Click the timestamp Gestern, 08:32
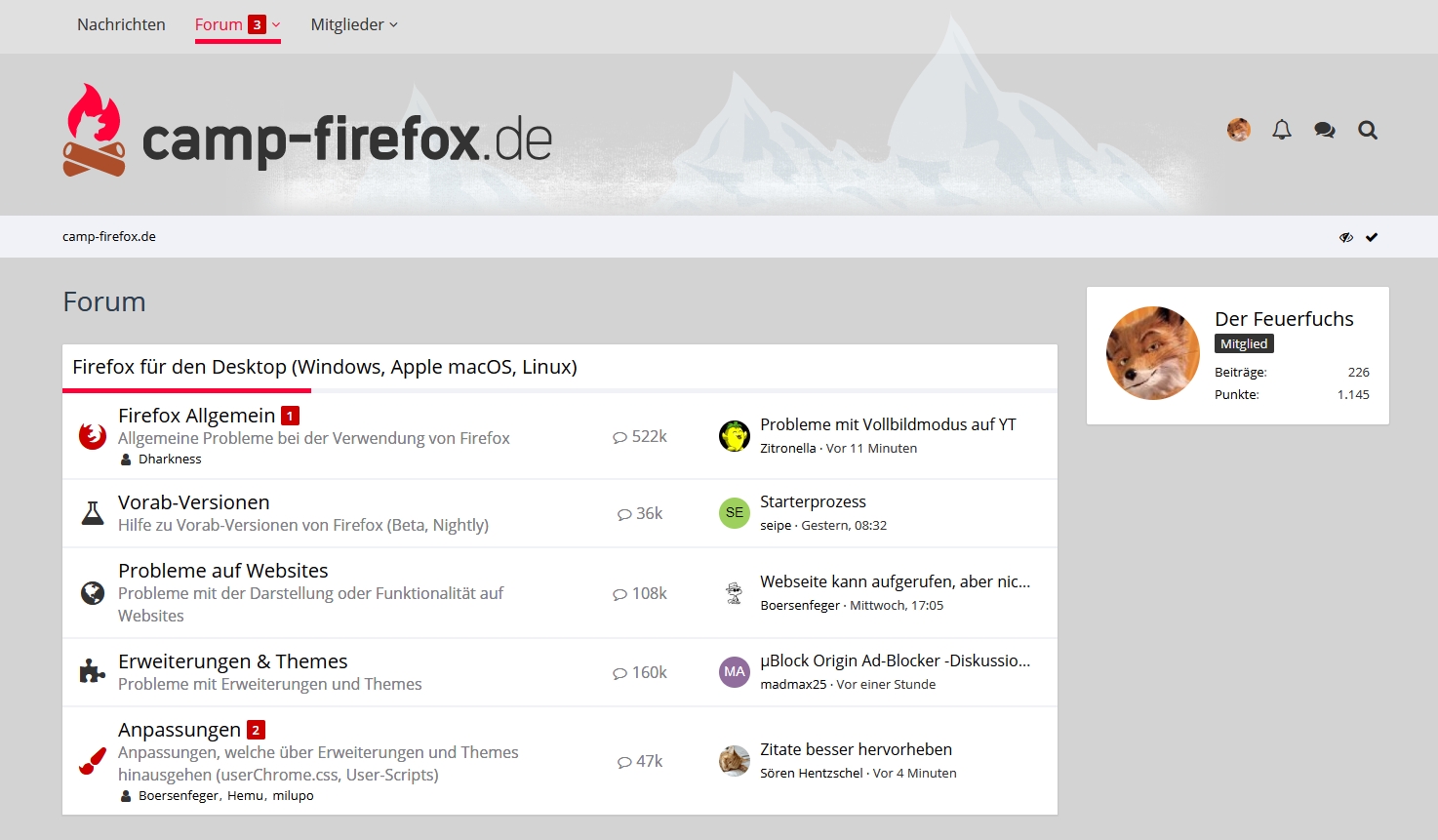Image resolution: width=1438 pixels, height=840 pixels. [x=844, y=526]
